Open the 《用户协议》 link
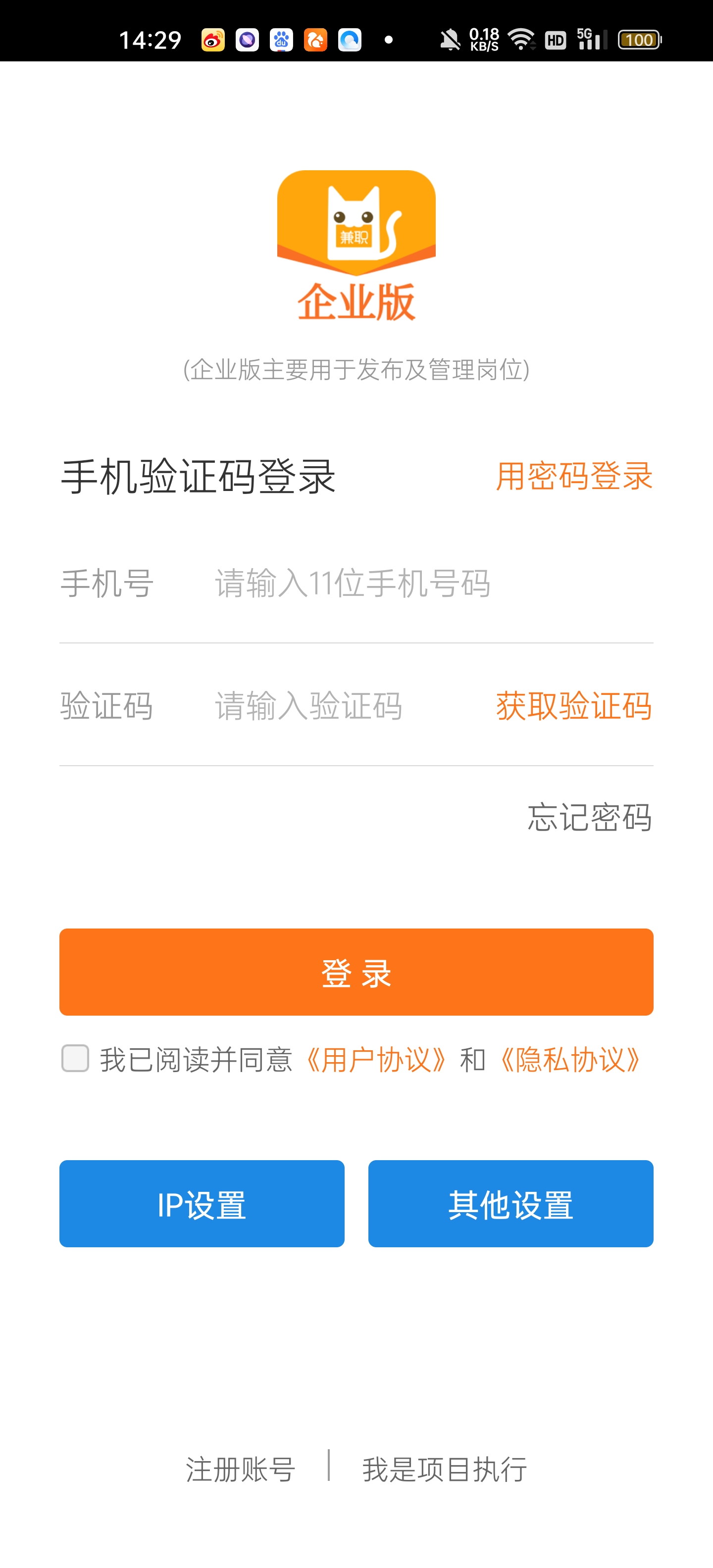 coord(377,1060)
